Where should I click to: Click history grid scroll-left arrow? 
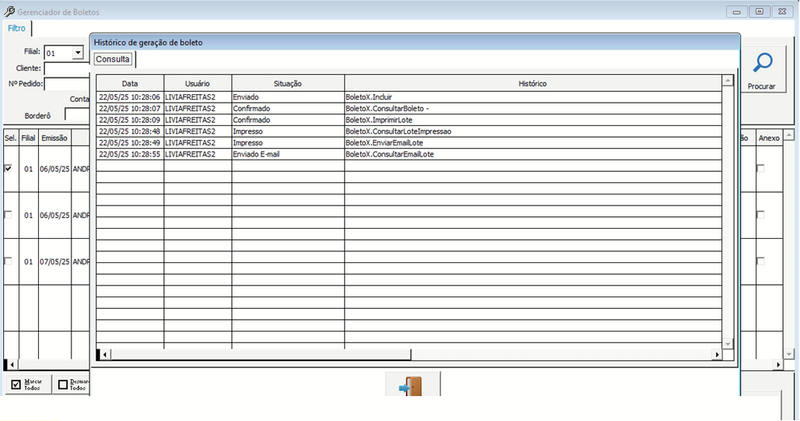click(x=105, y=354)
